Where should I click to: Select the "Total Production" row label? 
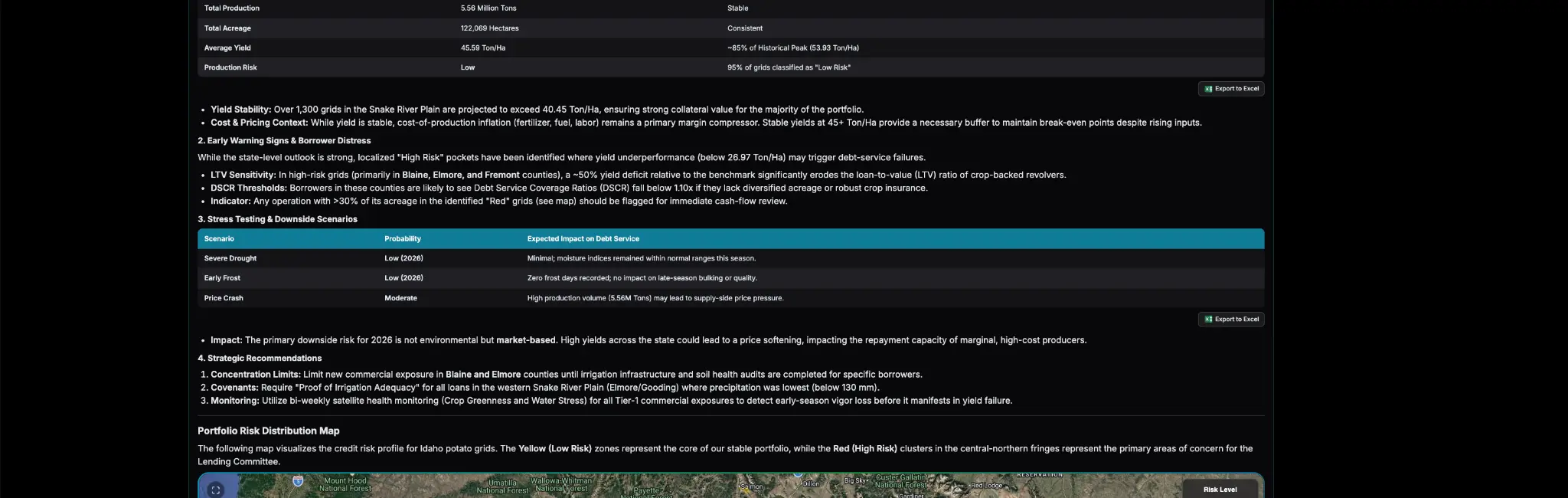pos(232,8)
